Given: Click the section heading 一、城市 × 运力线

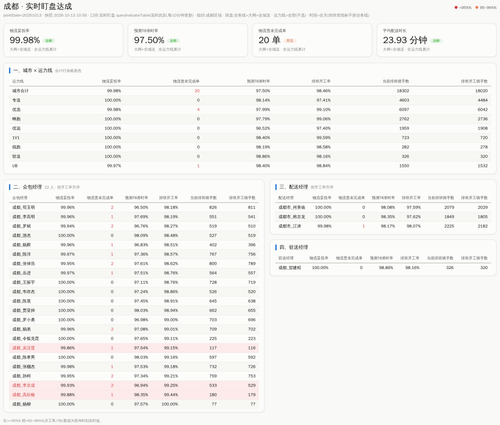Looking at the screenshot, I should coord(33,70).
